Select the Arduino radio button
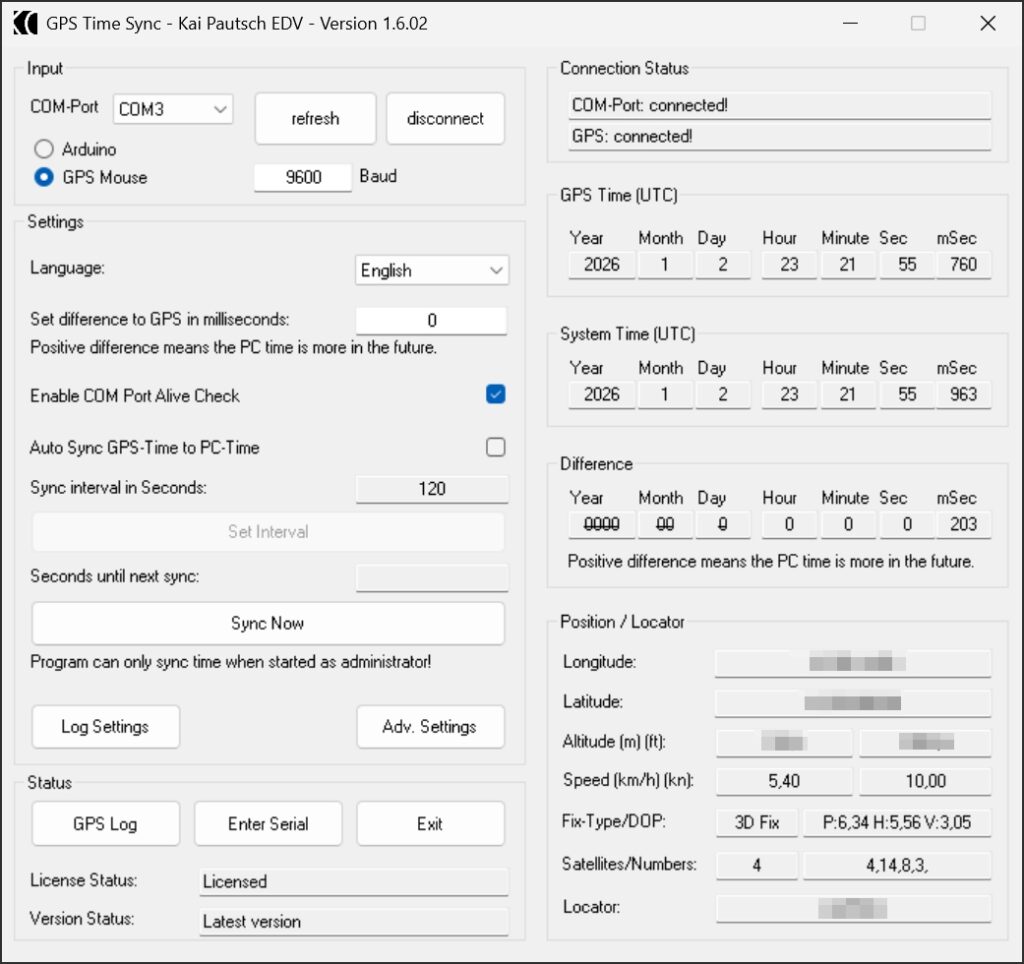The height and width of the screenshot is (964, 1024). point(43,149)
